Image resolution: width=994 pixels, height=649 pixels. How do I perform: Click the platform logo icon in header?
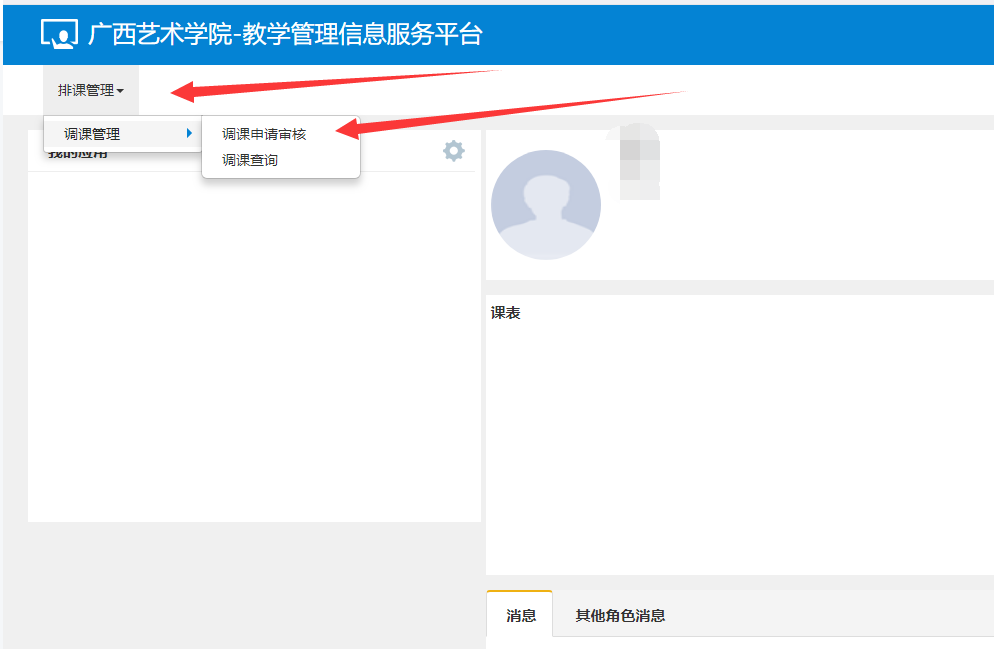59,34
